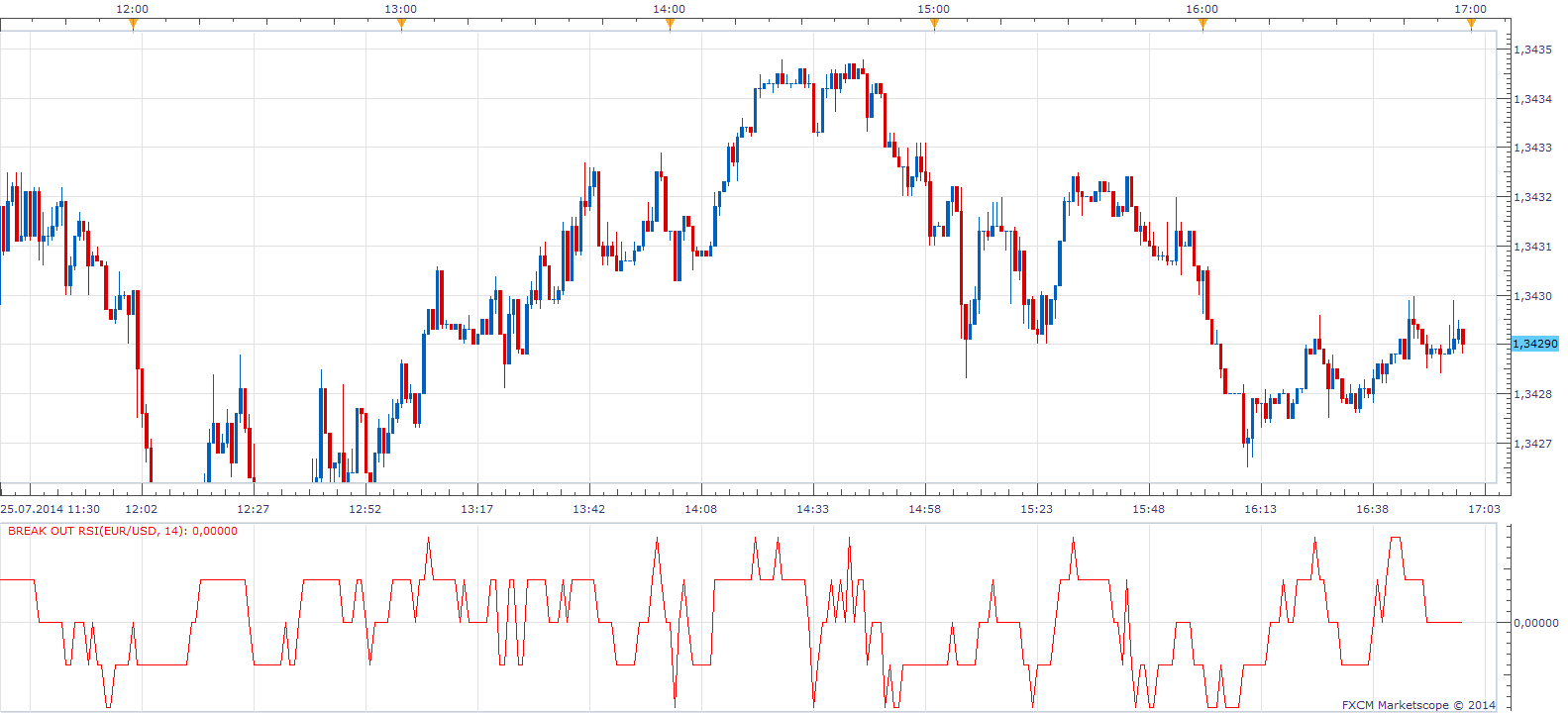Click the 1,3427 price axis label
Screen dimensions: 1568x713
(1532, 444)
